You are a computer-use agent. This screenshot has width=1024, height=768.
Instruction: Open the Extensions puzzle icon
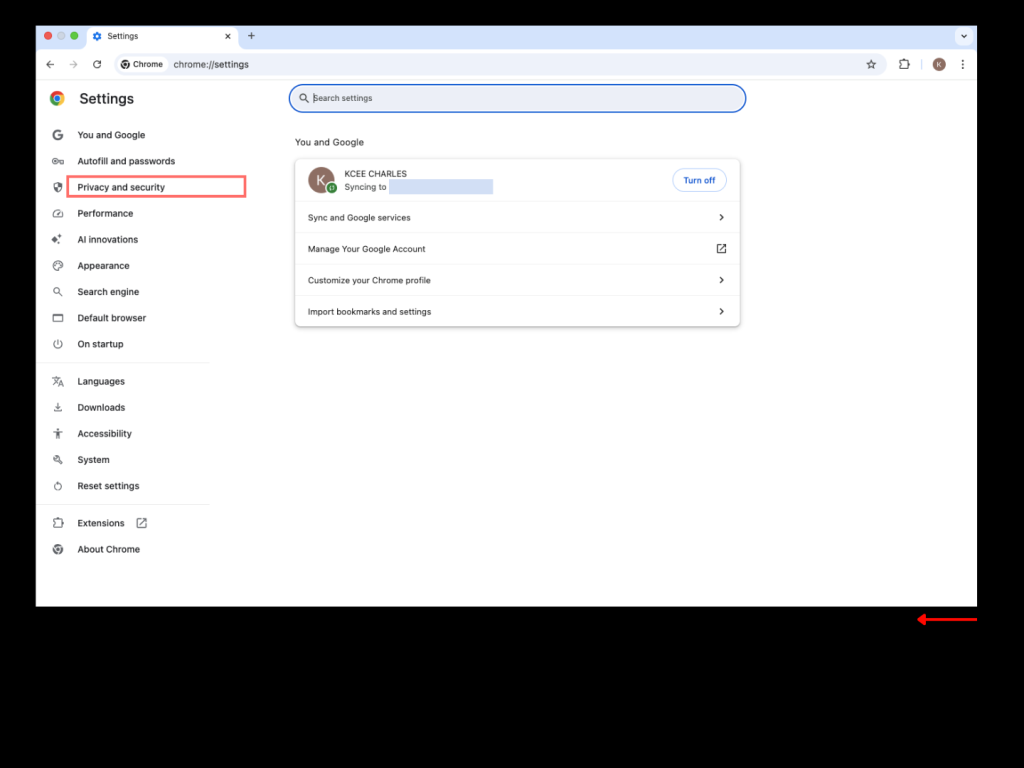[x=904, y=64]
